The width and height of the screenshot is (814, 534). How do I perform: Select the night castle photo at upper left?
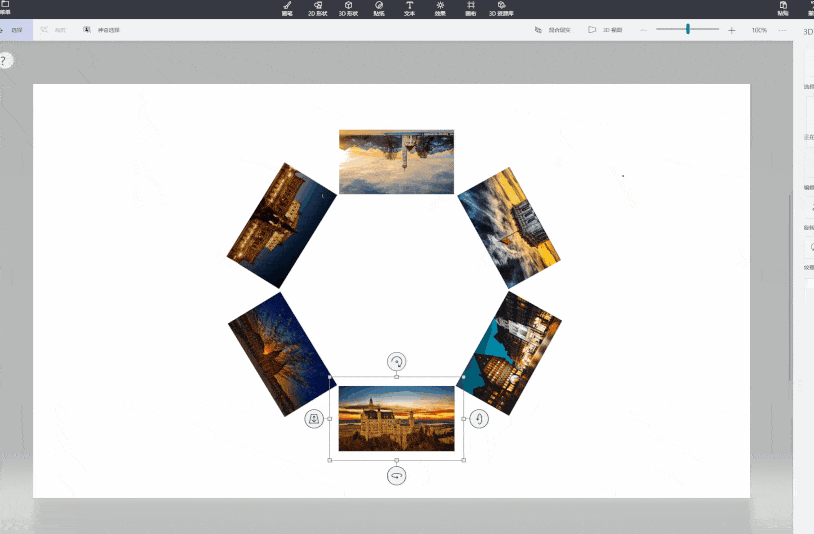point(282,225)
